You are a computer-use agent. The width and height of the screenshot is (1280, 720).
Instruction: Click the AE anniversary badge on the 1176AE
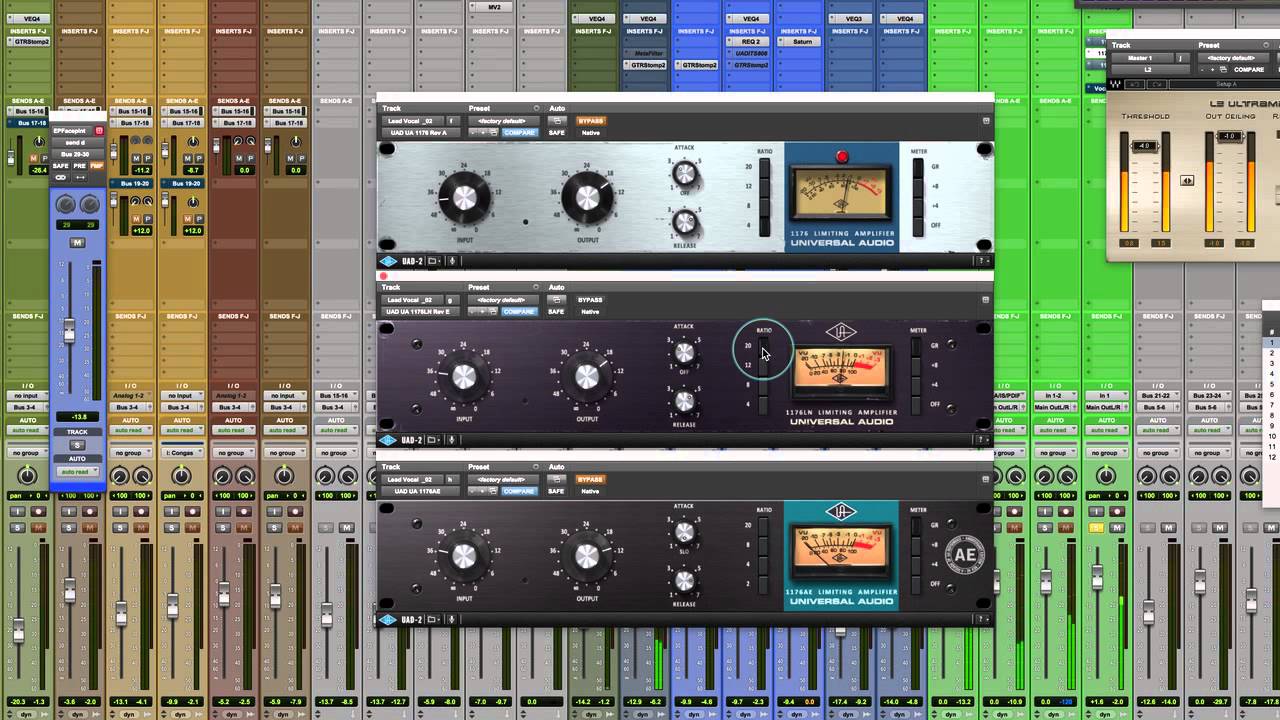click(x=966, y=555)
